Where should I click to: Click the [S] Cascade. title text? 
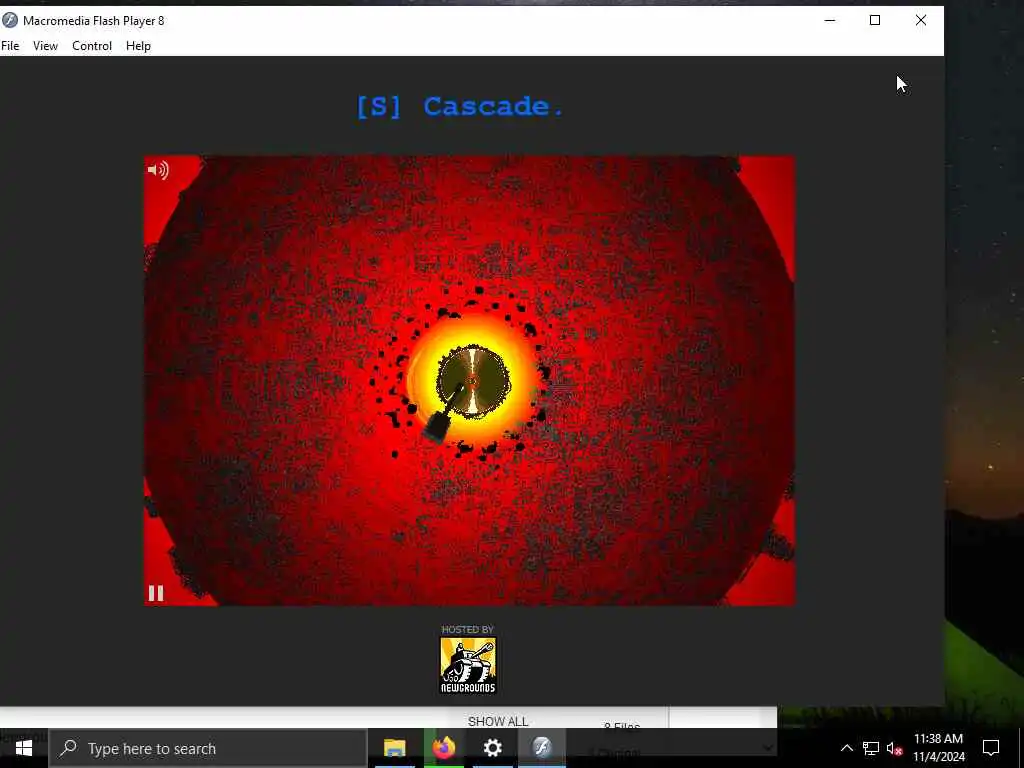click(460, 106)
